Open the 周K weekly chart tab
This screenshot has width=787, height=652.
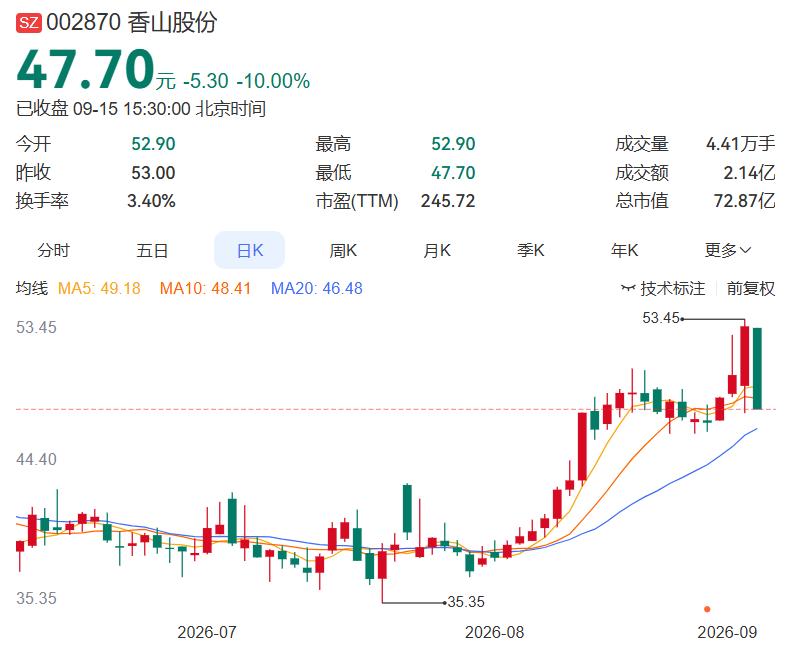tap(343, 250)
